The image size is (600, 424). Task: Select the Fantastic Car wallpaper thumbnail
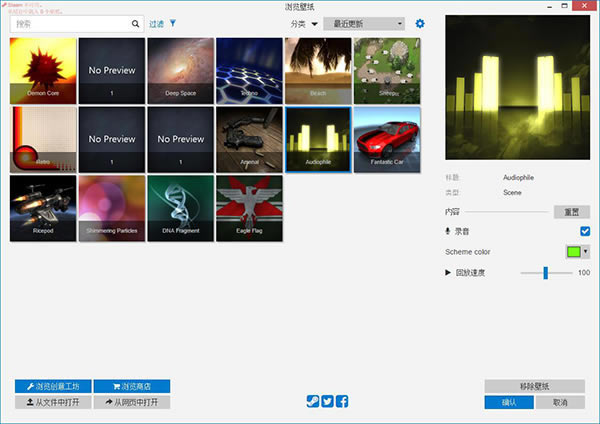click(387, 140)
